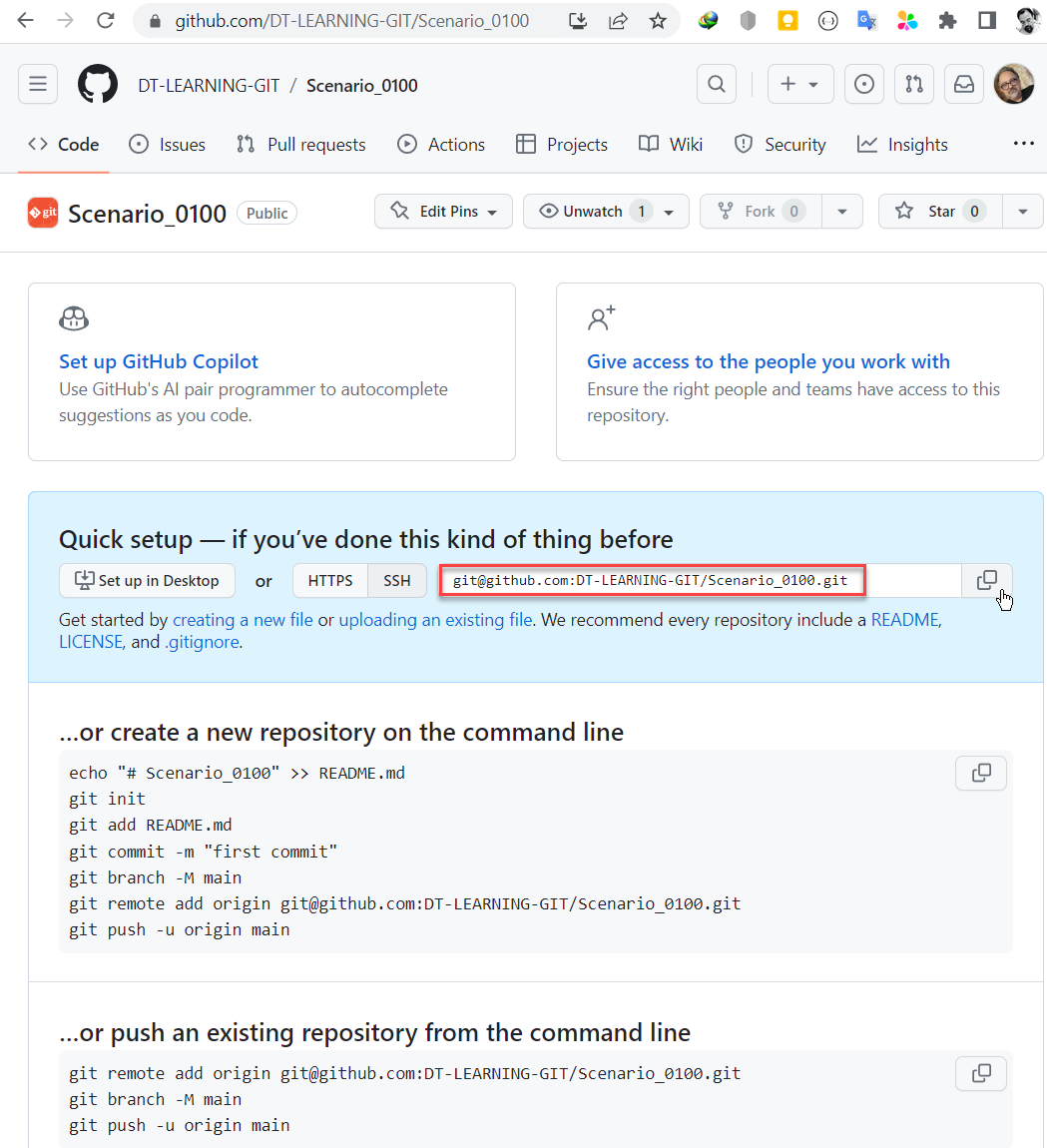
Task: Open the hamburger navigation menu
Action: [38, 84]
